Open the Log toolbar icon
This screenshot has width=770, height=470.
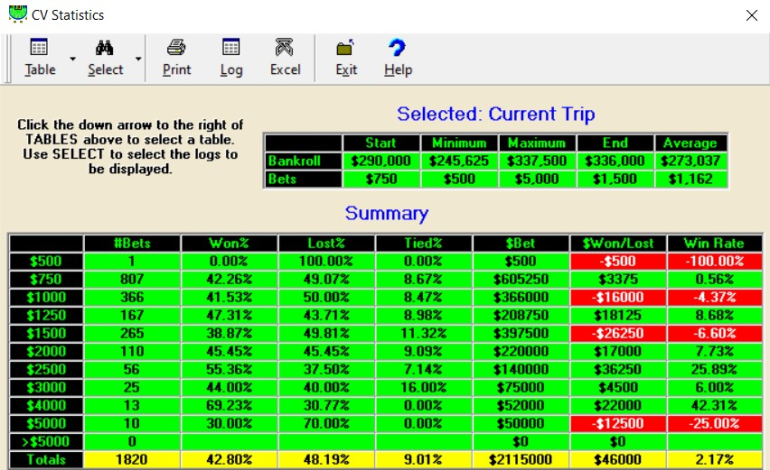click(231, 48)
